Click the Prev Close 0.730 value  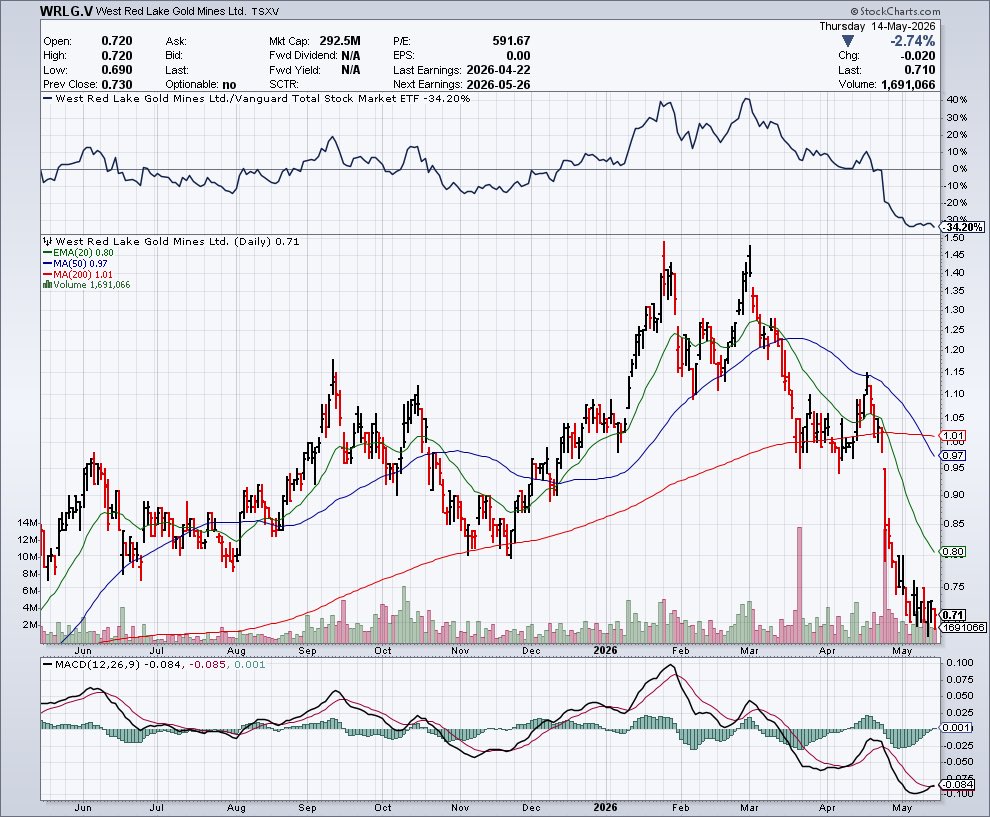pyautogui.click(x=117, y=85)
